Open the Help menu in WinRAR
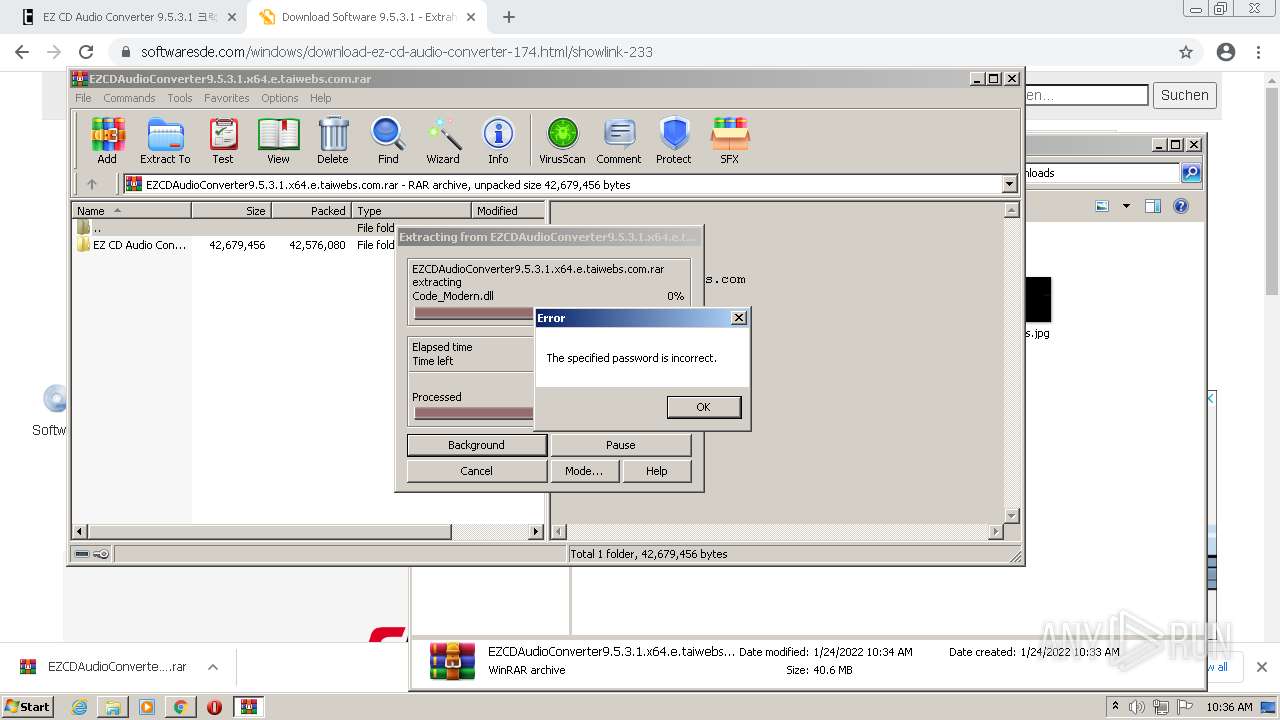Viewport: 1280px width, 720px height. (x=321, y=98)
